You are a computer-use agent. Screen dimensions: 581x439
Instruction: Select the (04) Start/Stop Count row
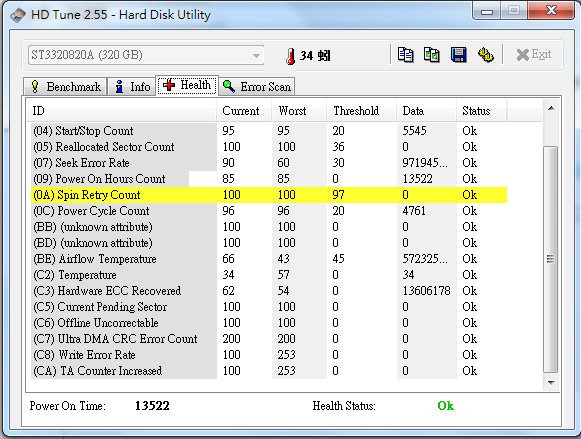(x=269, y=131)
